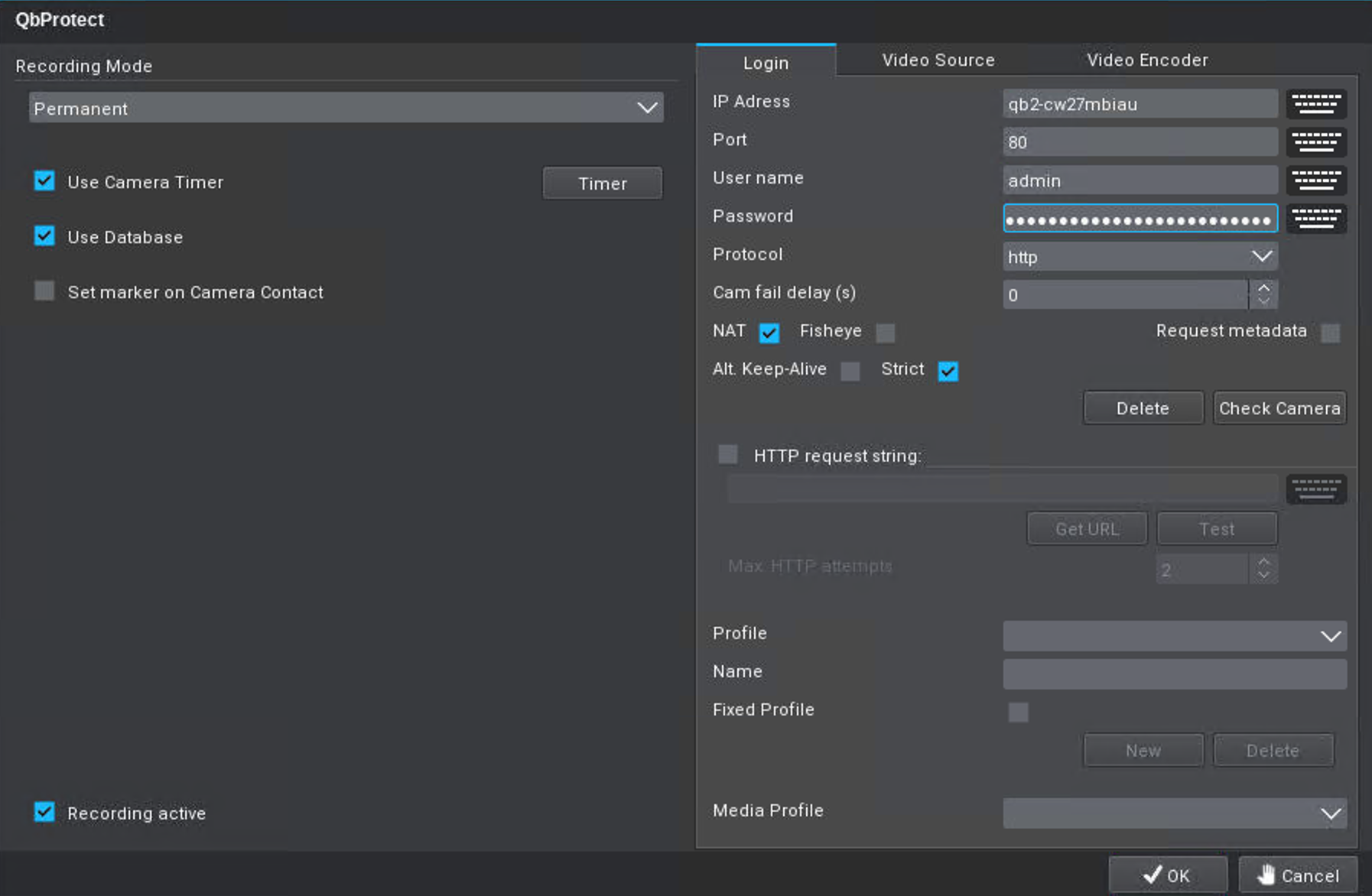Enable Set marker on Camera Contact
The width and height of the screenshot is (1372, 896).
click(44, 291)
